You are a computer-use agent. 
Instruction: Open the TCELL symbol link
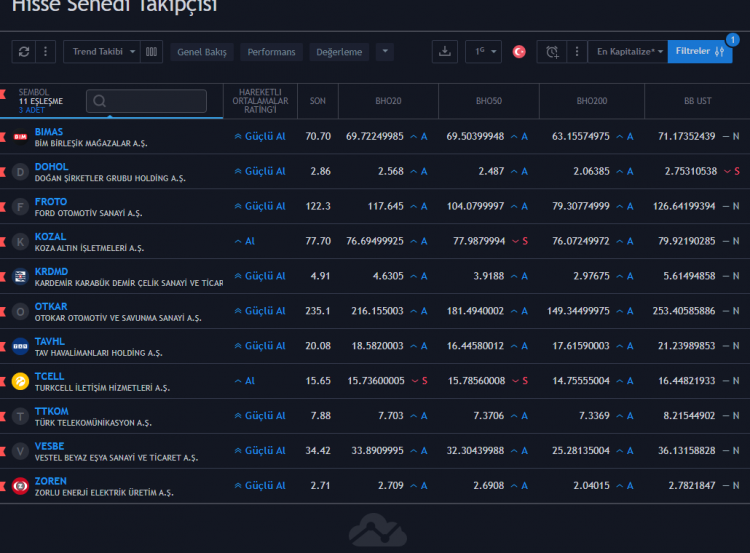click(49, 376)
